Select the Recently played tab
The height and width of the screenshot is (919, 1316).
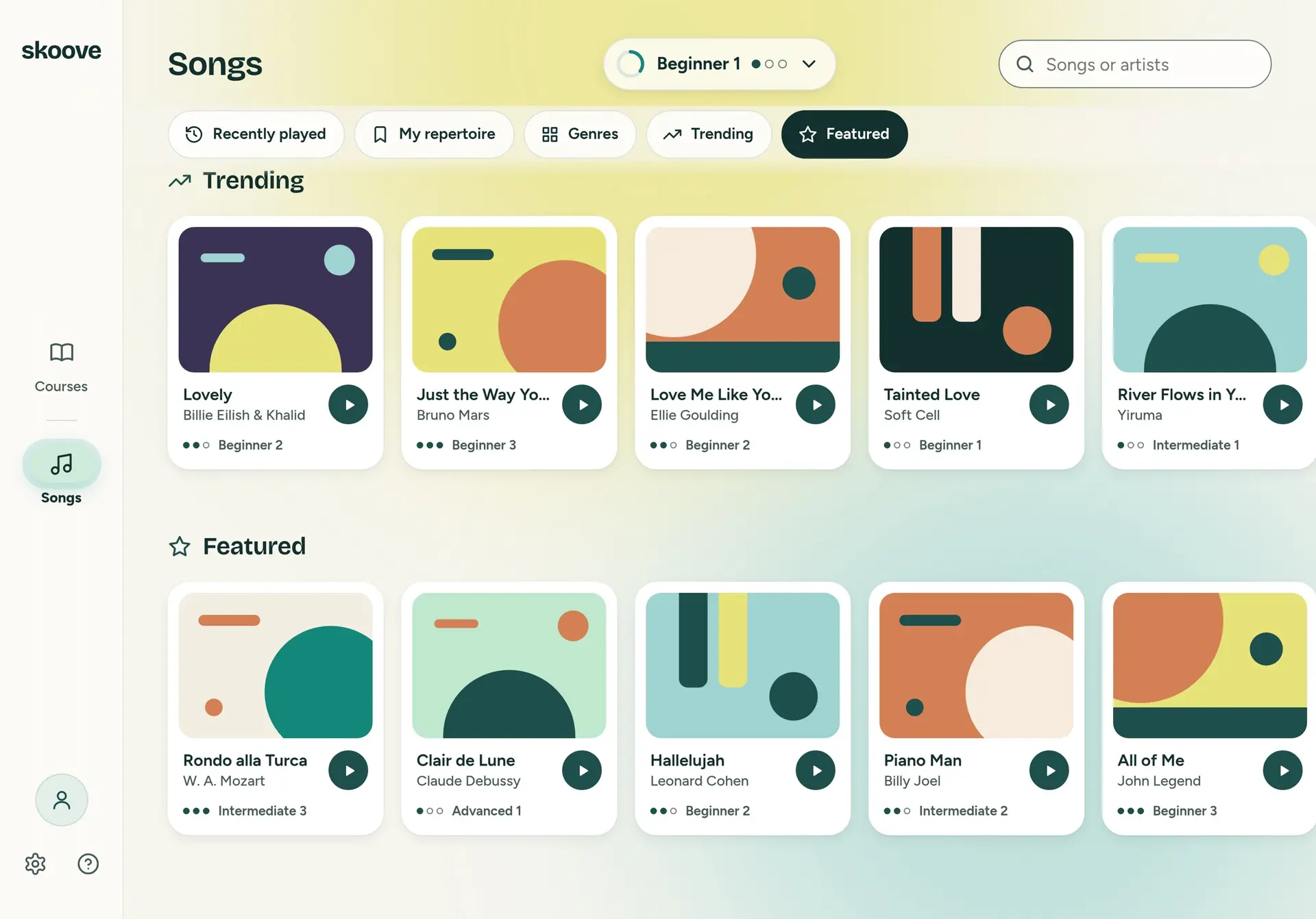pos(256,134)
